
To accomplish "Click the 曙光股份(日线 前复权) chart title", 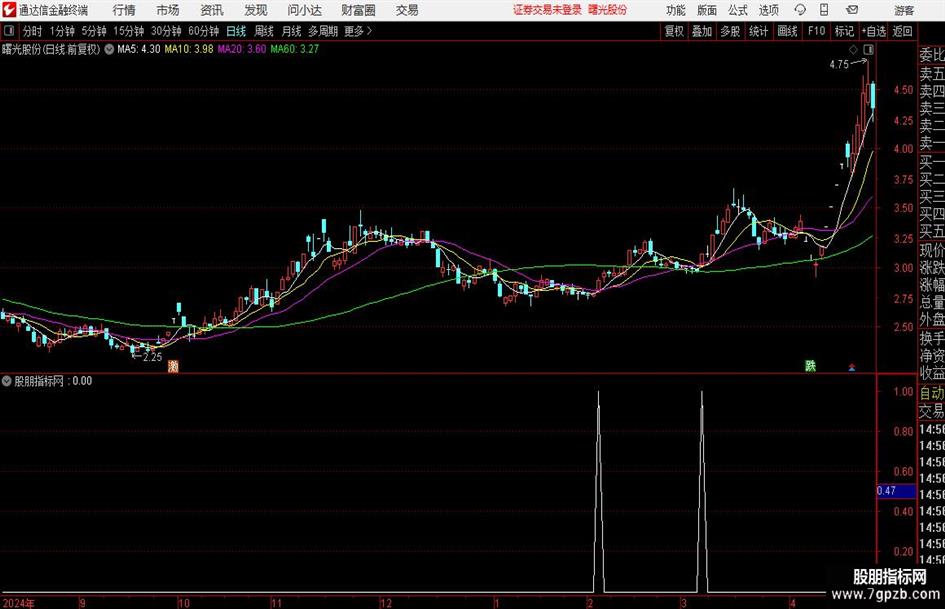I will [x=51, y=49].
